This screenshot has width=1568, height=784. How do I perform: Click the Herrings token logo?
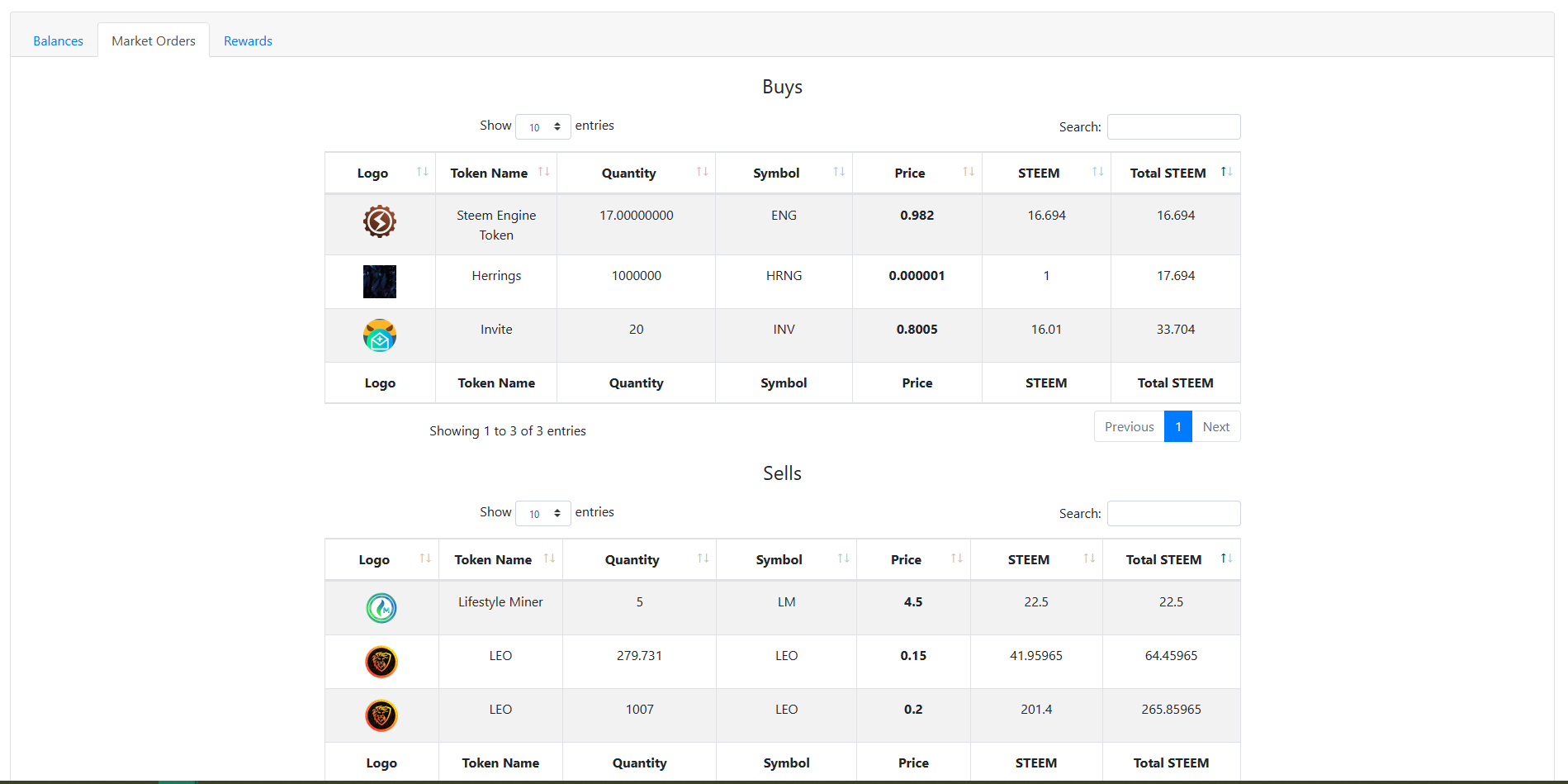tap(380, 282)
